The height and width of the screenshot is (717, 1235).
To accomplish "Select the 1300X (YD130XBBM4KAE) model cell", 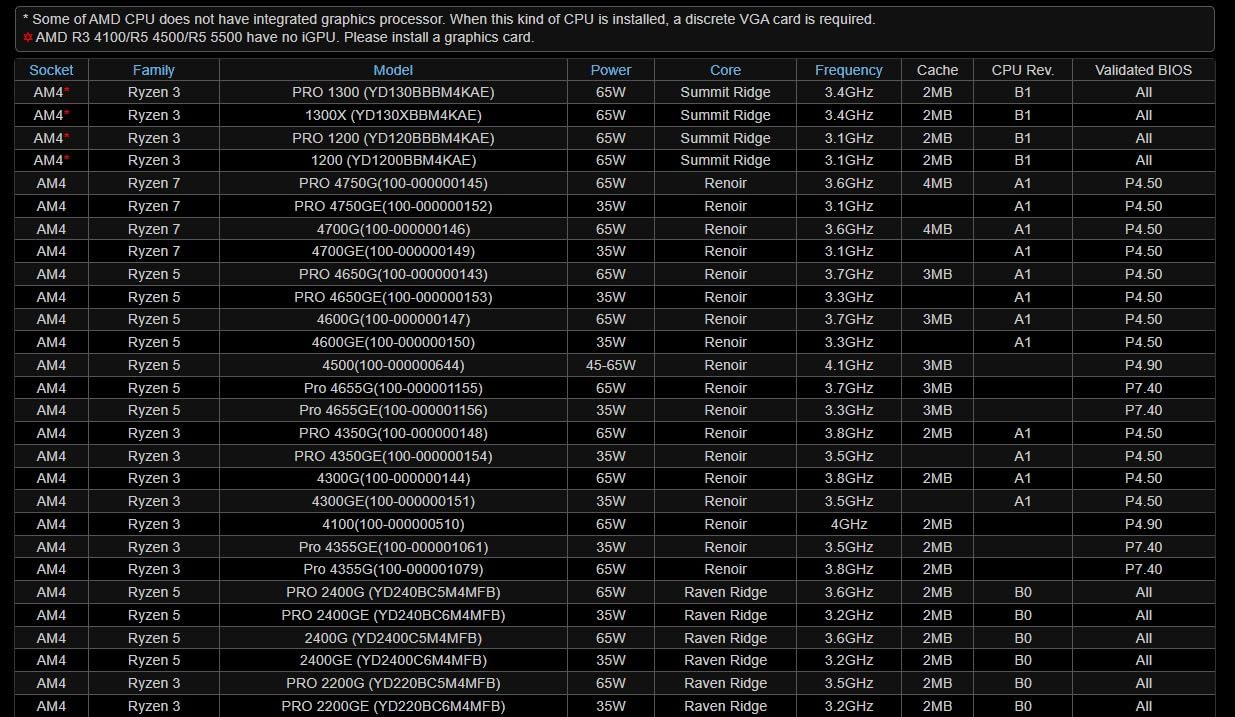I will 393,115.
